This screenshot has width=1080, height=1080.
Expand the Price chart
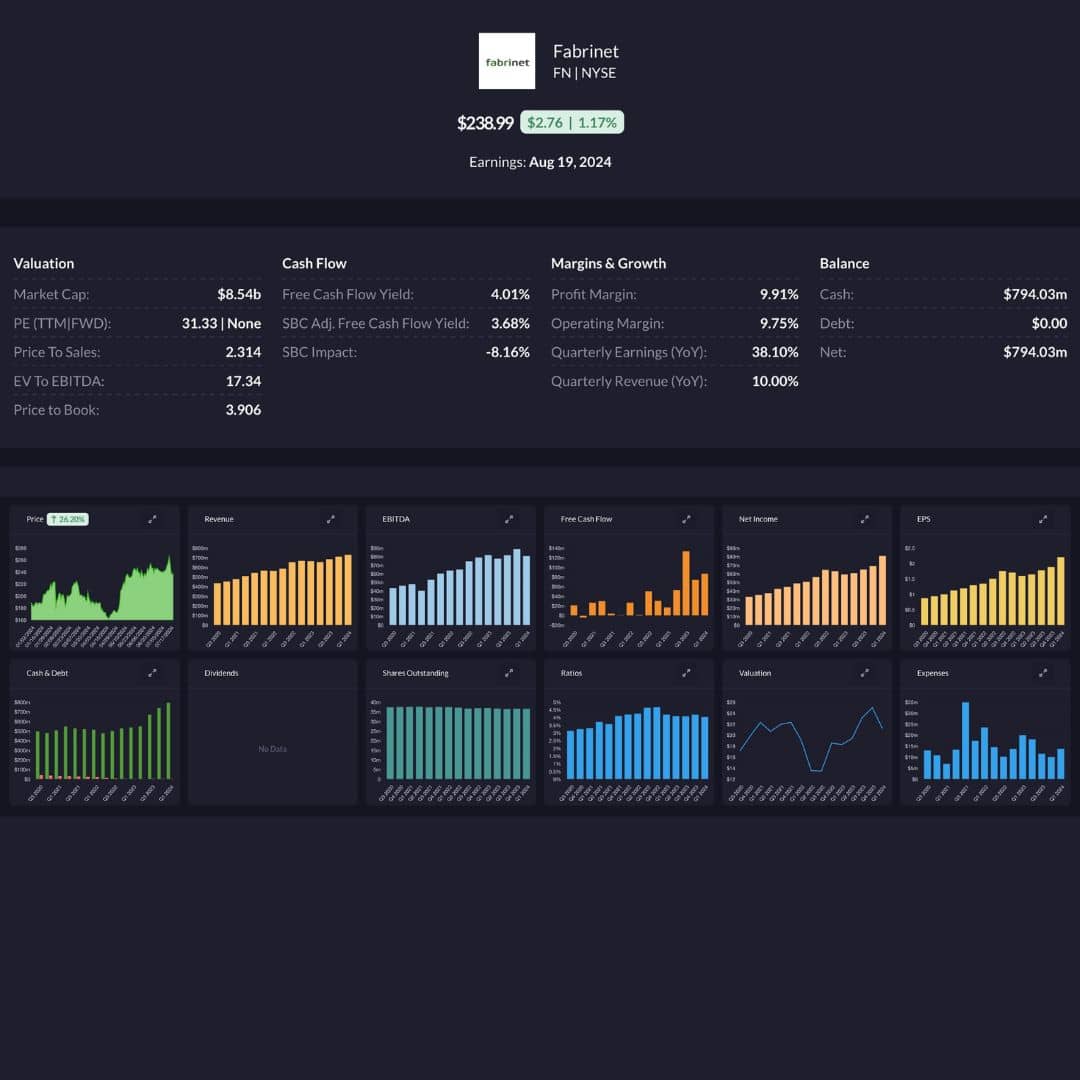point(152,519)
